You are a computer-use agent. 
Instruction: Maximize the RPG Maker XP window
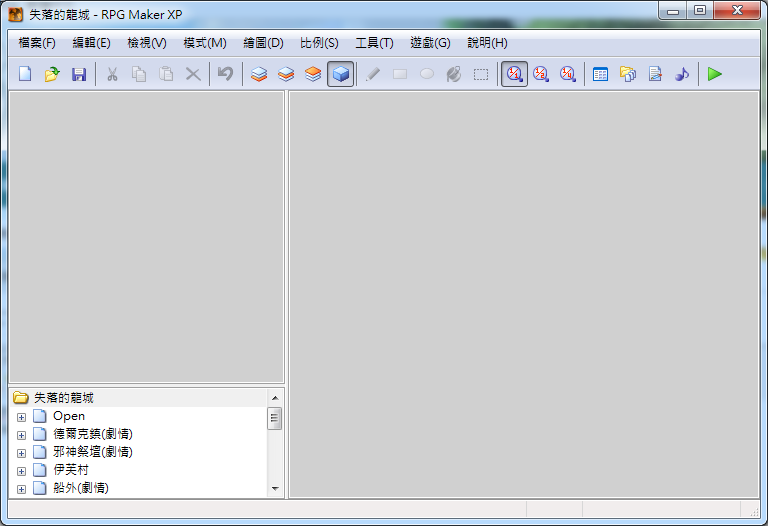tap(700, 10)
